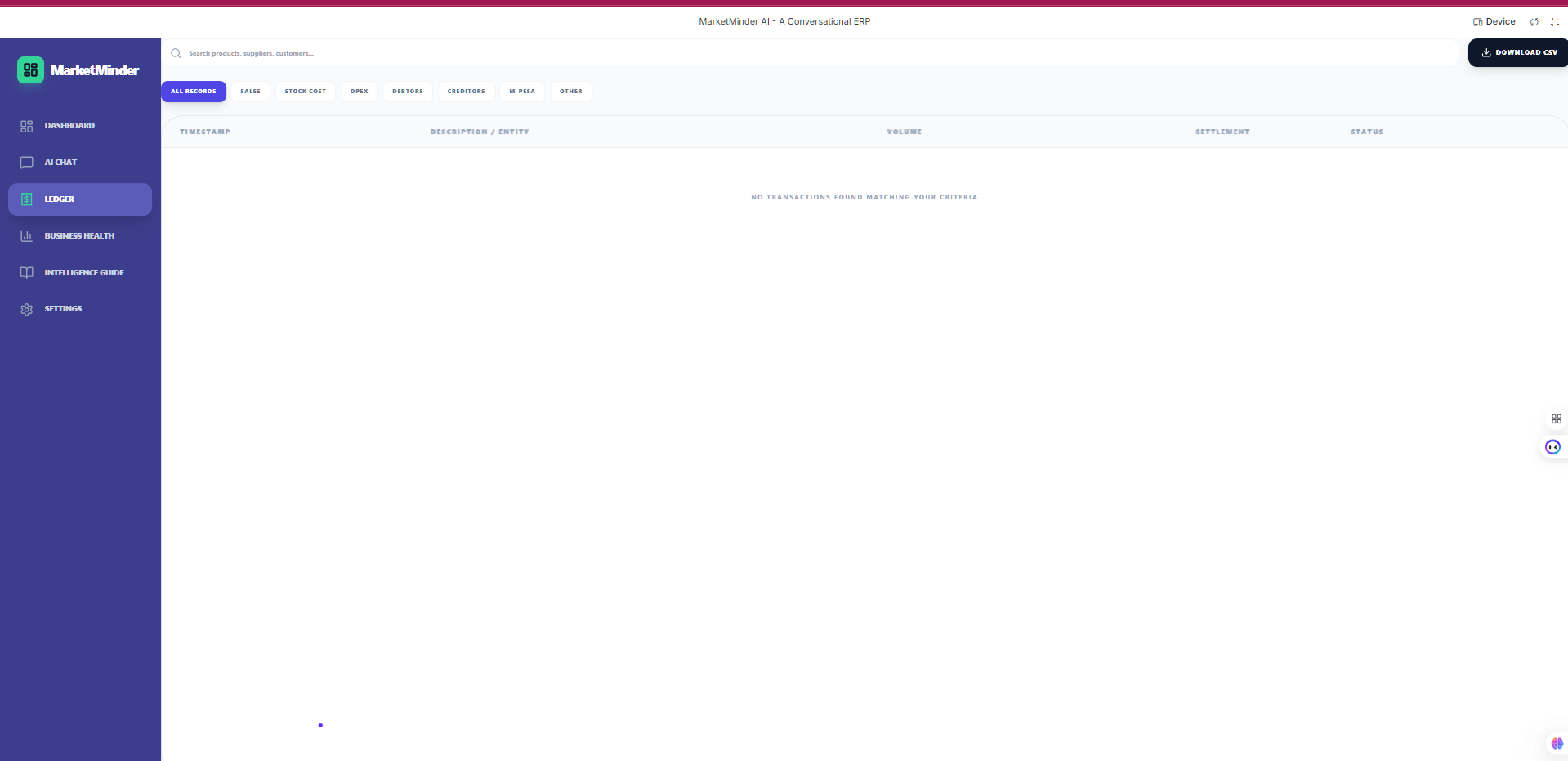The width and height of the screenshot is (1568, 761).
Task: Click the fullscreen expand icon in top bar
Action: [x=1555, y=22]
